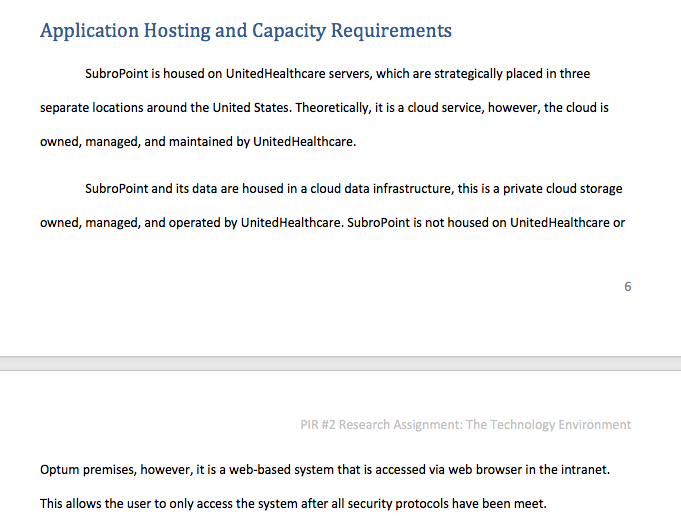Click the line starting "SubroPoint is housed on UnitedHealthcare servers"
This screenshot has width=681, height=532.
[x=337, y=74]
